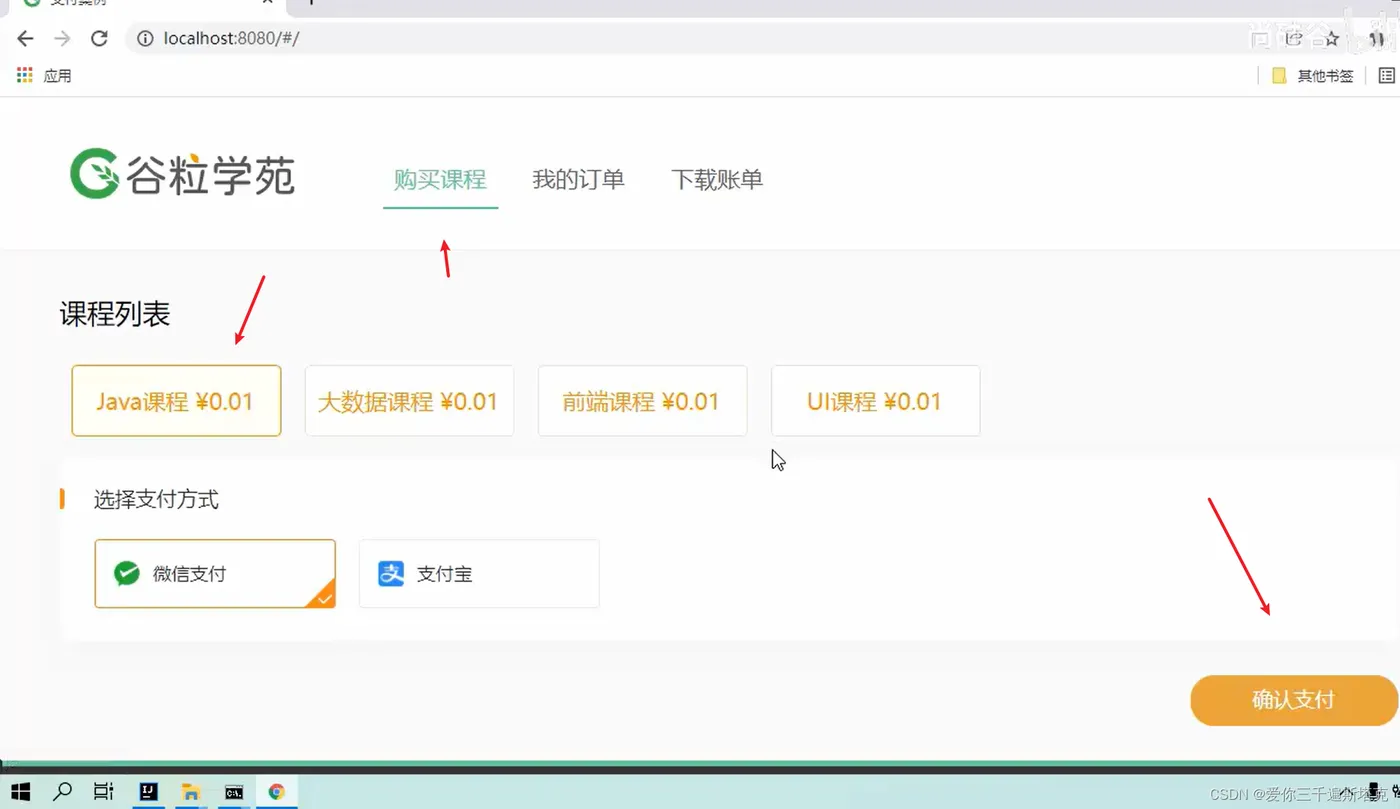Select the Java课程 ¥0.01 course
This screenshot has height=809, width=1400.
pos(176,401)
